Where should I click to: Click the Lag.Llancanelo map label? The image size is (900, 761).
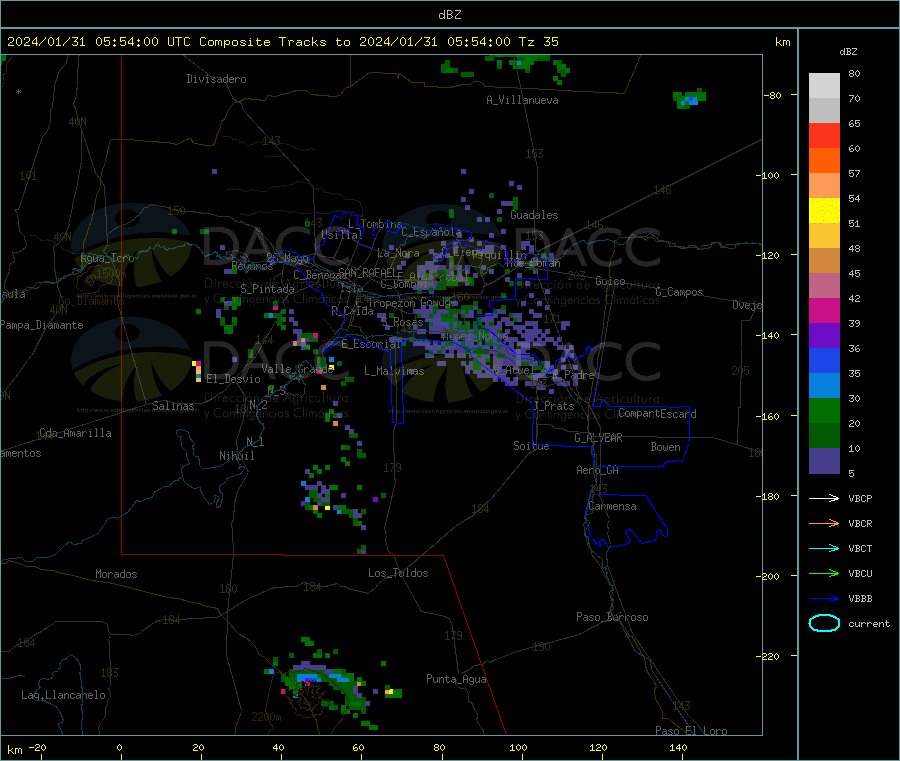63,695
